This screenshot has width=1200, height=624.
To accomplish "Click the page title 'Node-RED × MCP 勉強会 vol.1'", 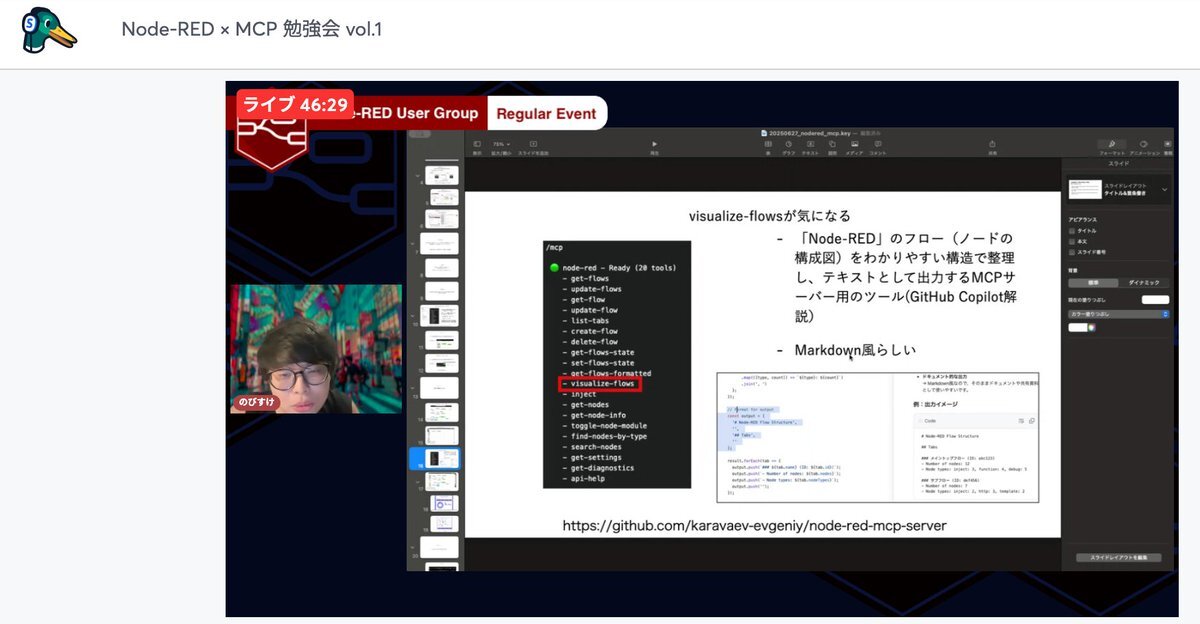I will [x=252, y=29].
